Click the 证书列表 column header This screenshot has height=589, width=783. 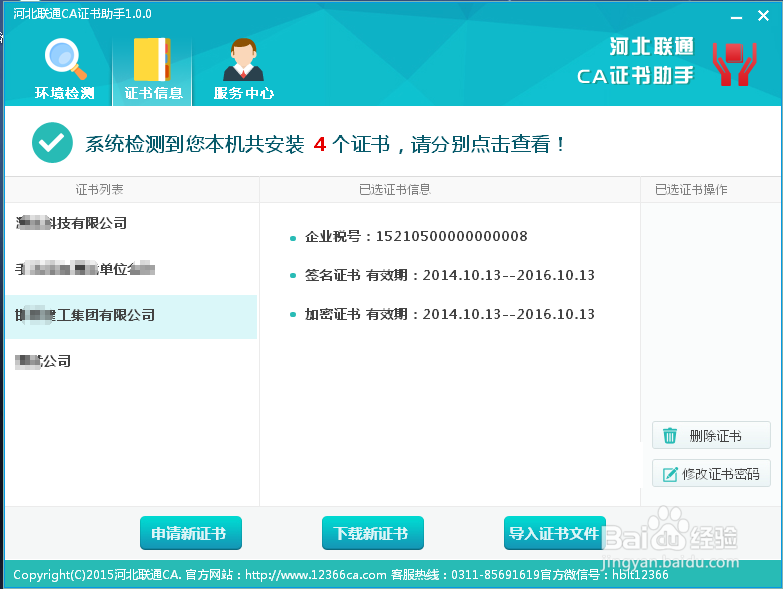pyautogui.click(x=99, y=189)
